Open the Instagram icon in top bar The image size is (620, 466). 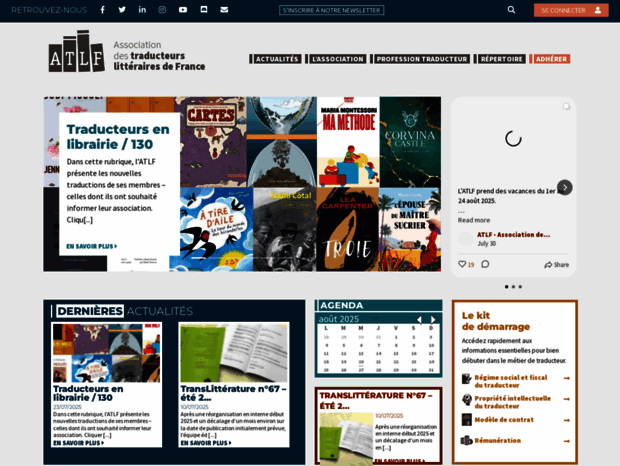tap(162, 10)
